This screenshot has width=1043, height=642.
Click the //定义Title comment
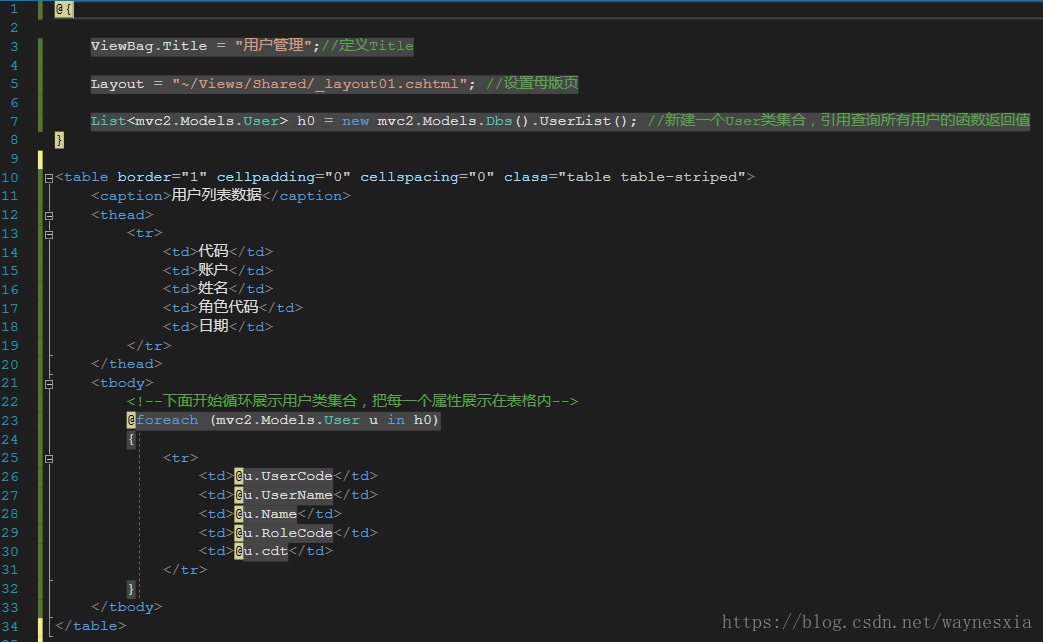(x=367, y=46)
